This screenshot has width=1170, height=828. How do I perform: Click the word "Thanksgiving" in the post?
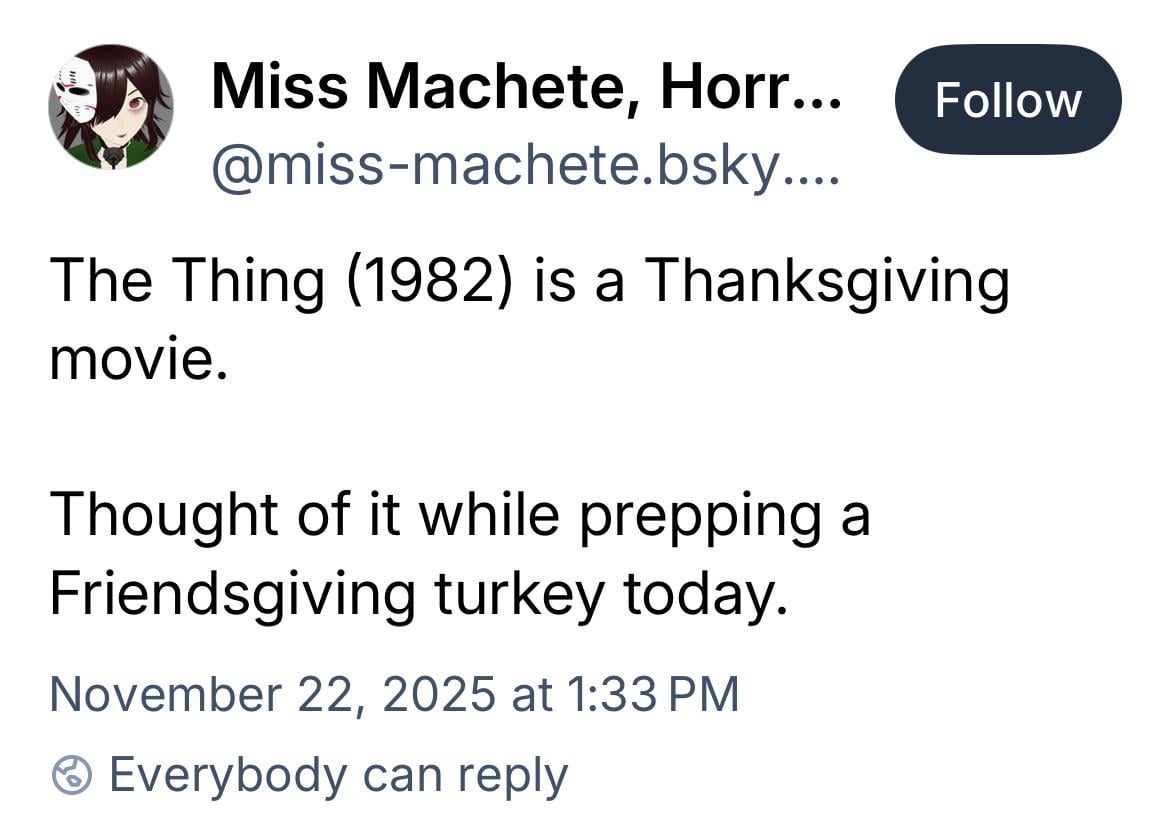point(826,281)
